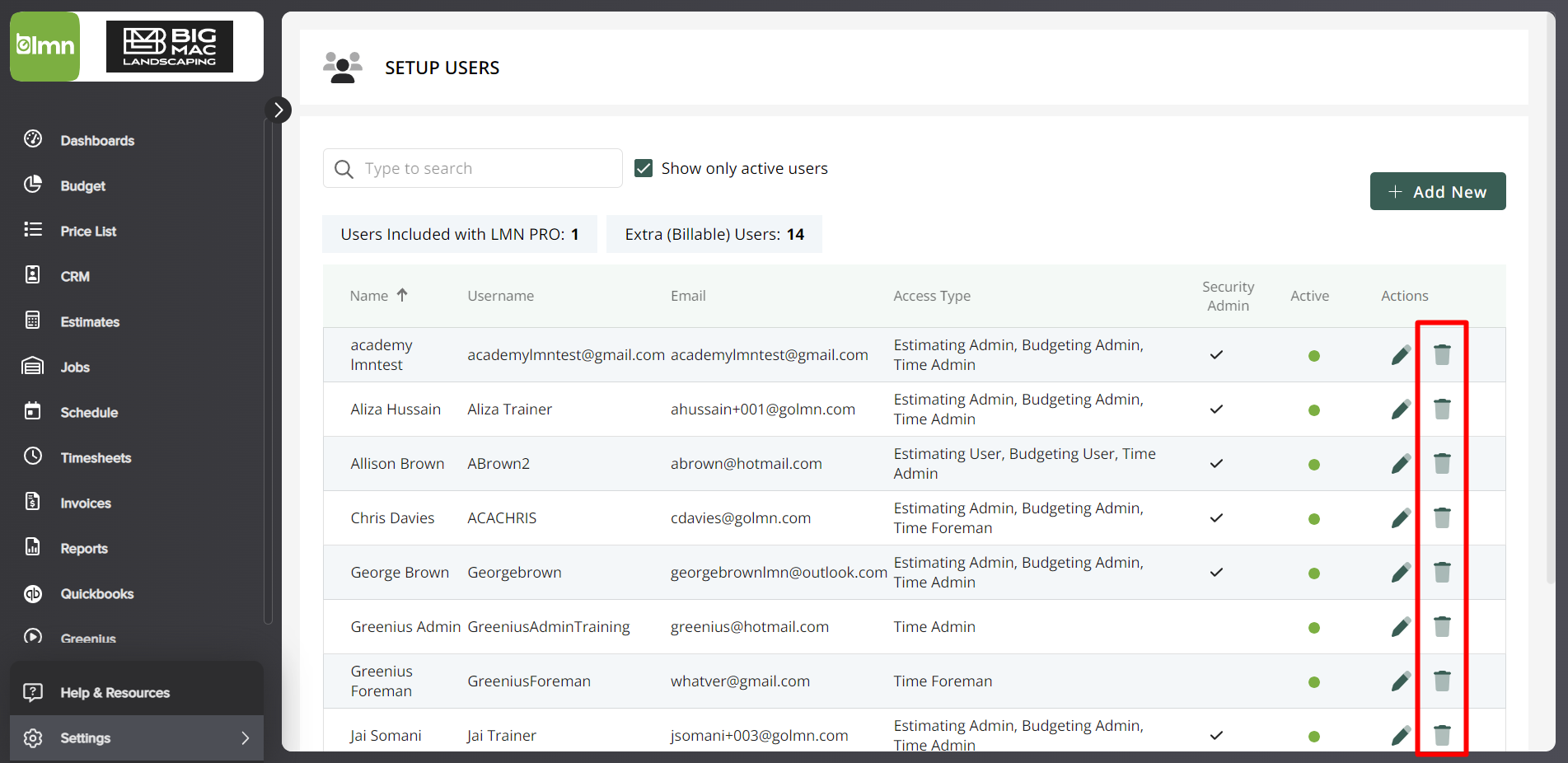Image resolution: width=1568 pixels, height=763 pixels.
Task: Click inside the Type to search field
Action: coord(472,167)
